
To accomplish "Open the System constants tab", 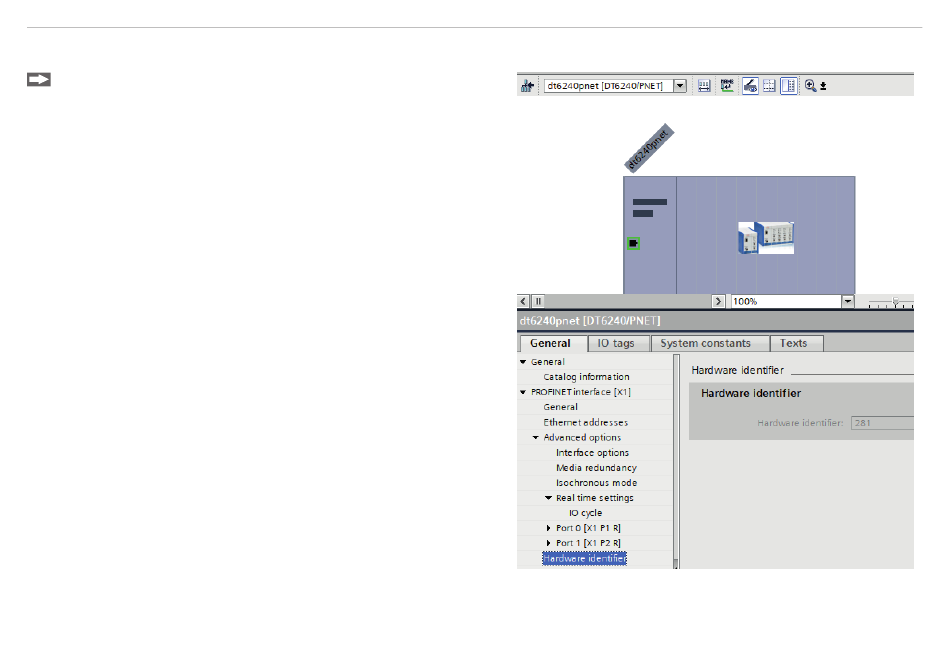I will [705, 343].
